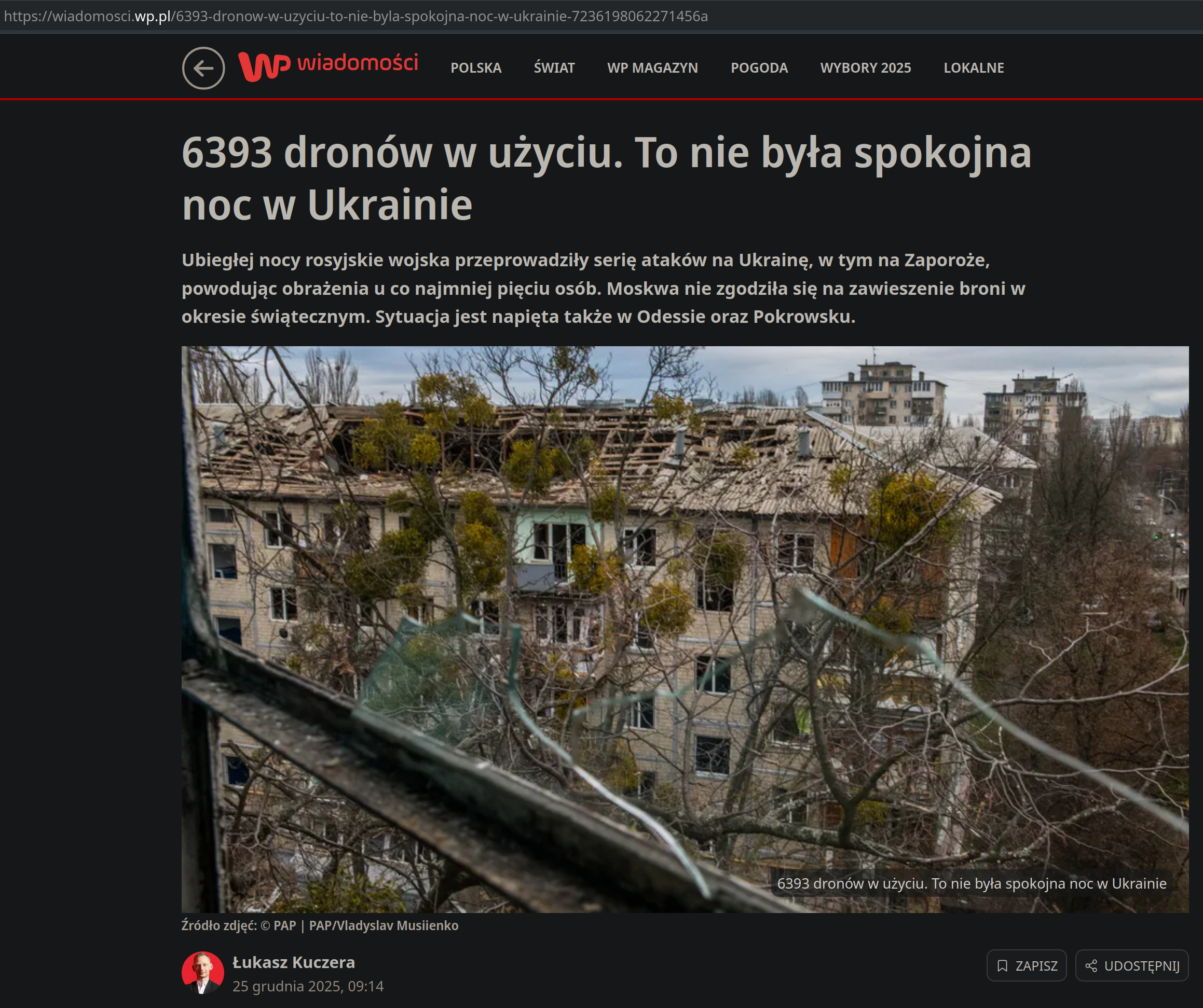Viewport: 1203px width, 1008px height.
Task: Click the share icon in UDOSTĘPNIJ button
Action: pyautogui.click(x=1091, y=965)
